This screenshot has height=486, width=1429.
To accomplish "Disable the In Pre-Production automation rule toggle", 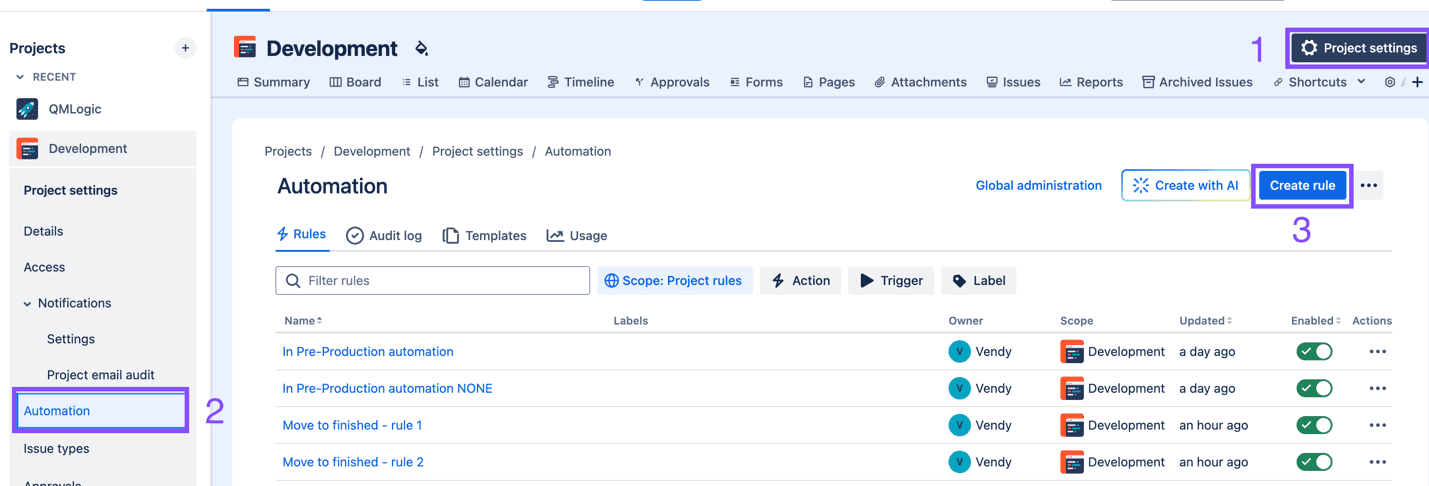I will click(1314, 352).
